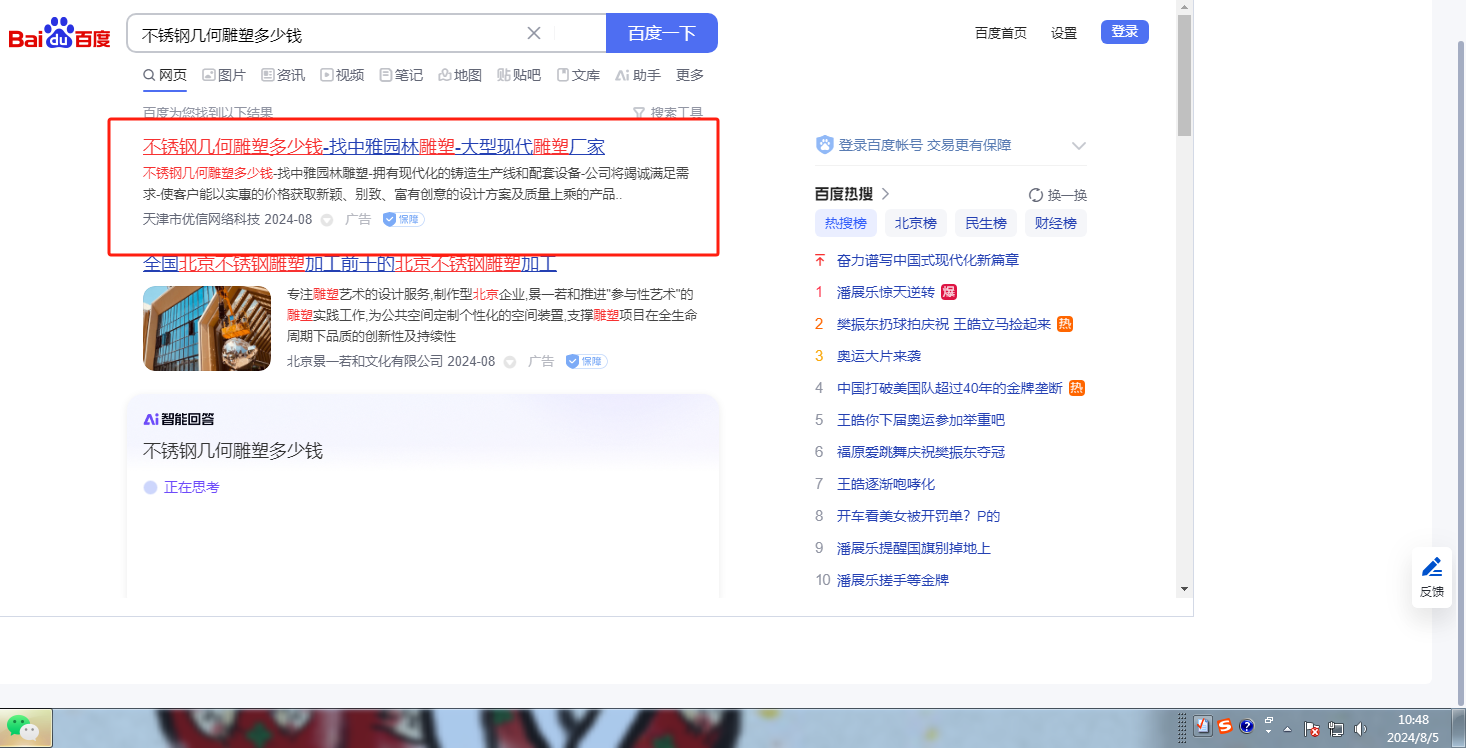This screenshot has width=1466, height=748.
Task: Click the 保障 badge on the 北京景一若和文化 ad
Action: tap(587, 361)
